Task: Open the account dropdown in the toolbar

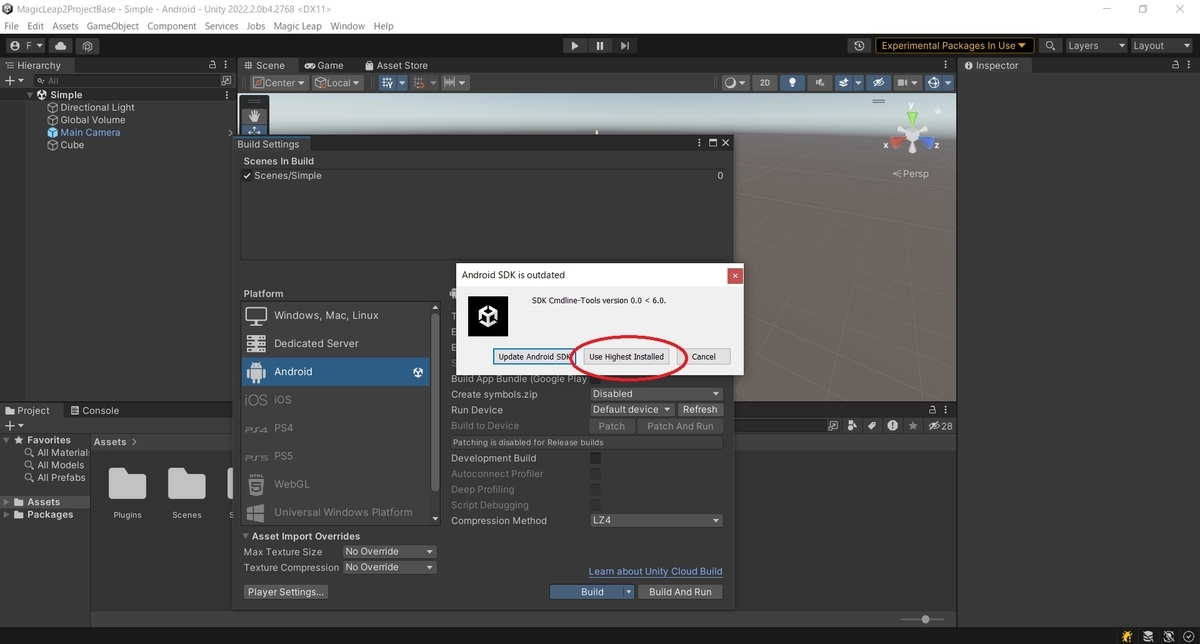Action: point(26,46)
